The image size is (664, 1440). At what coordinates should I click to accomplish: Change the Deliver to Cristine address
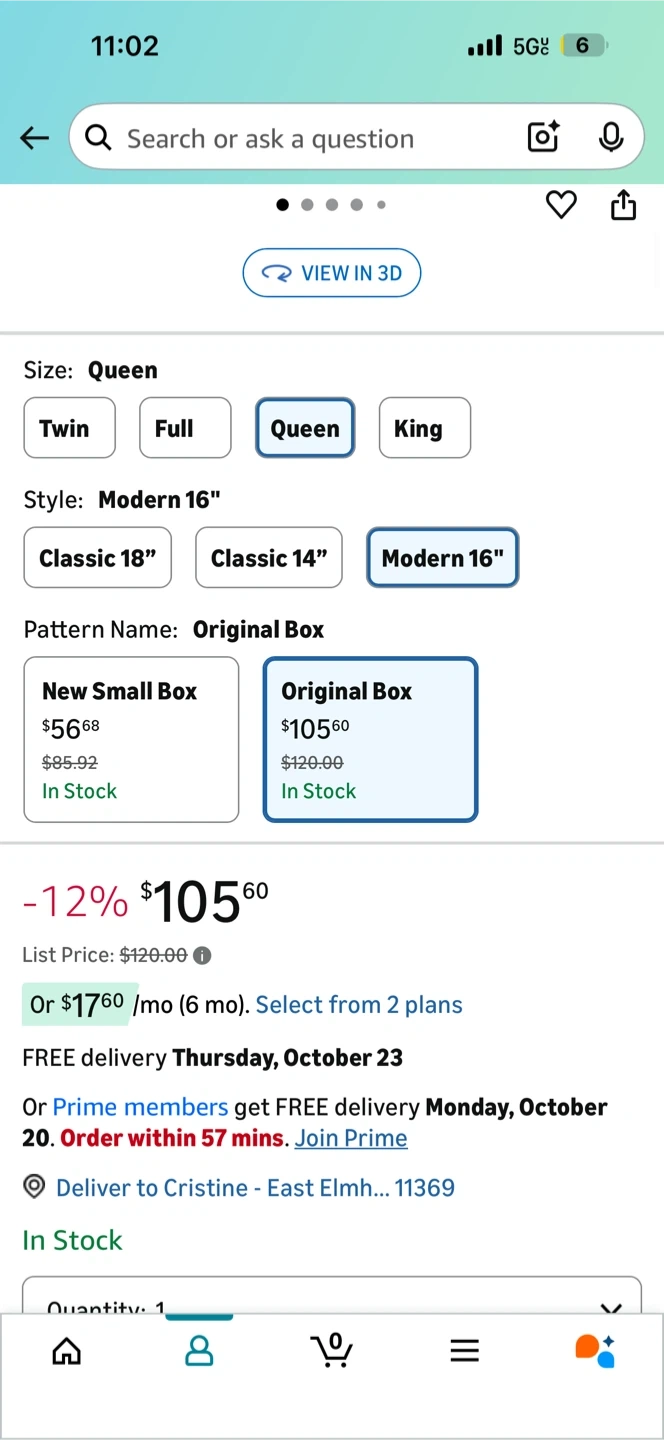click(254, 1188)
